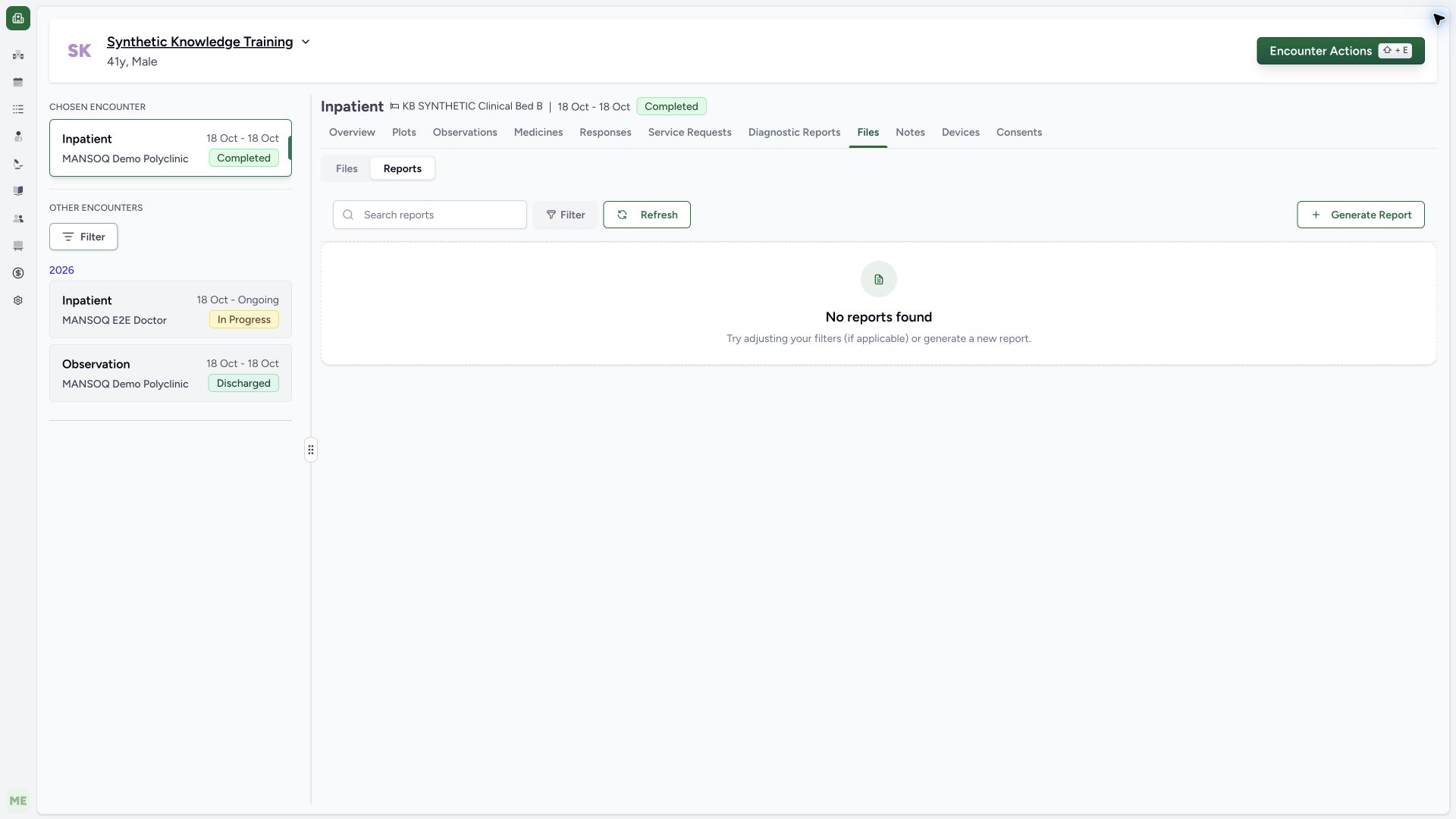Click the Completed status badge in header
The width and height of the screenshot is (1456, 819).
(x=671, y=106)
